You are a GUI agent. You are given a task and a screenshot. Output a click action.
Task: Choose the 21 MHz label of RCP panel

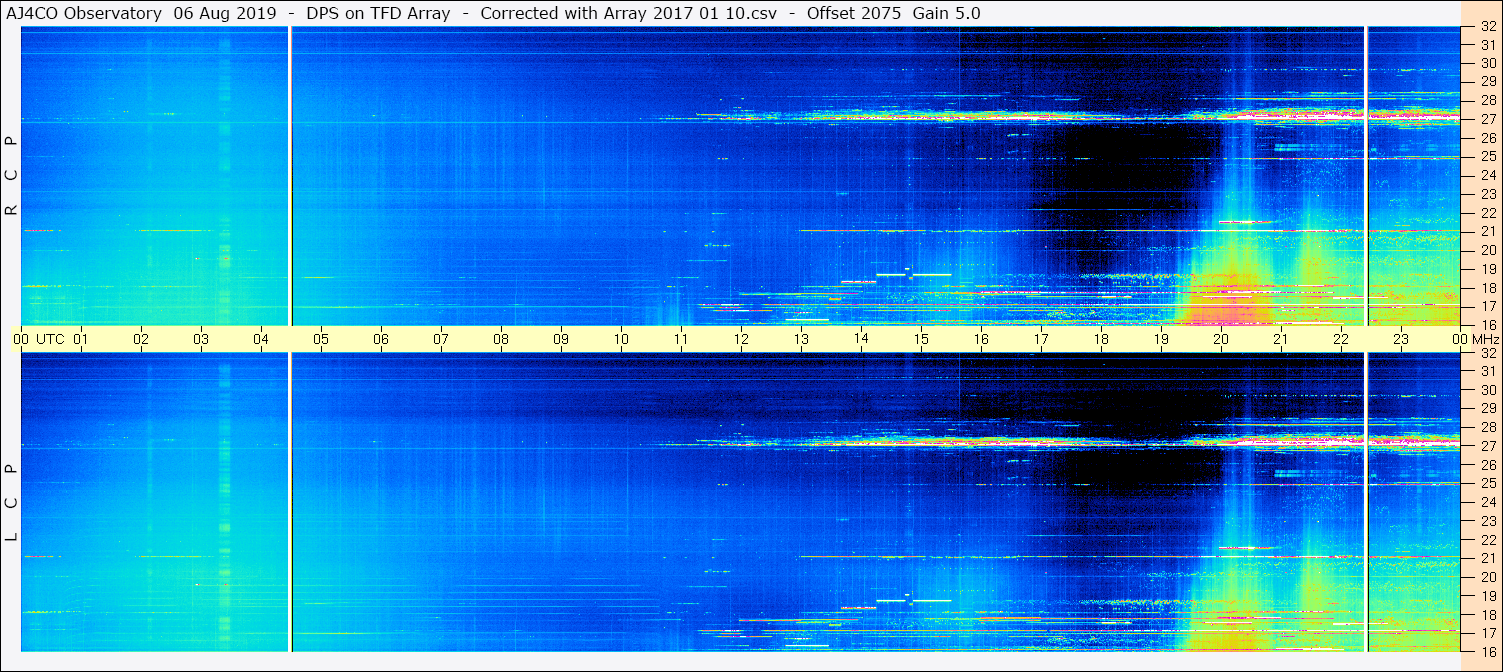(x=1487, y=231)
